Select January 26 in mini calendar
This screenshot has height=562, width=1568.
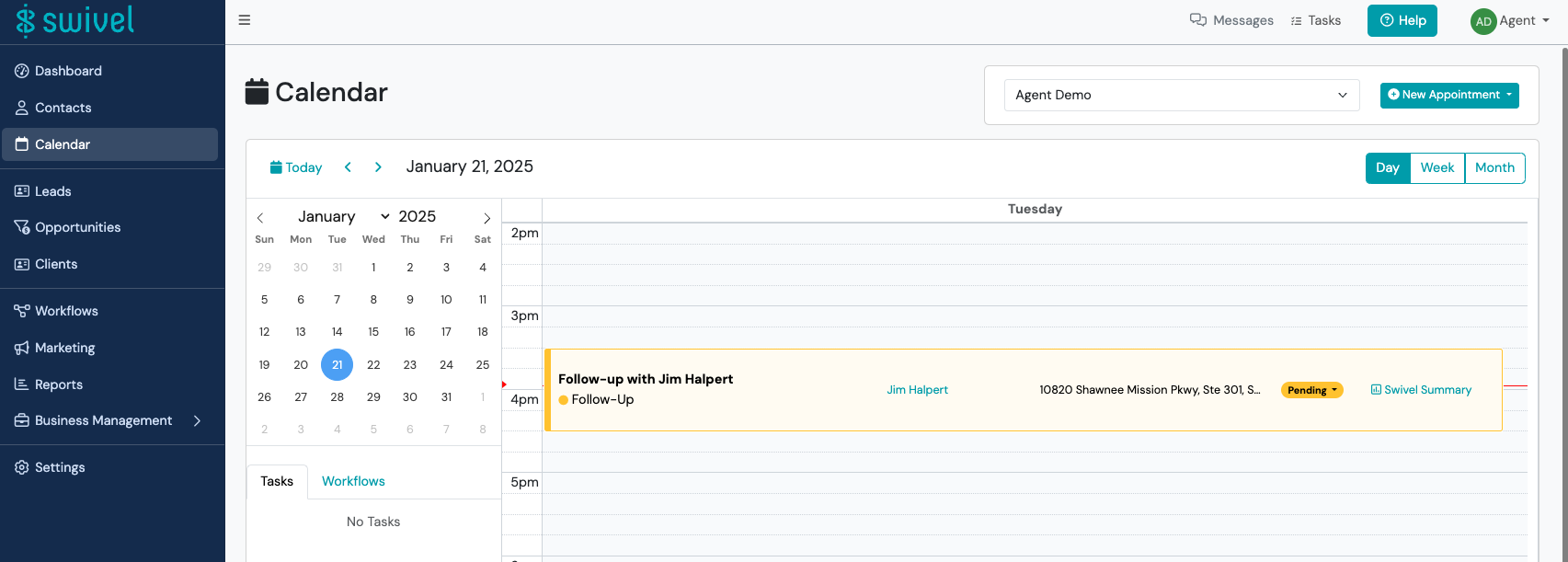pyautogui.click(x=265, y=397)
